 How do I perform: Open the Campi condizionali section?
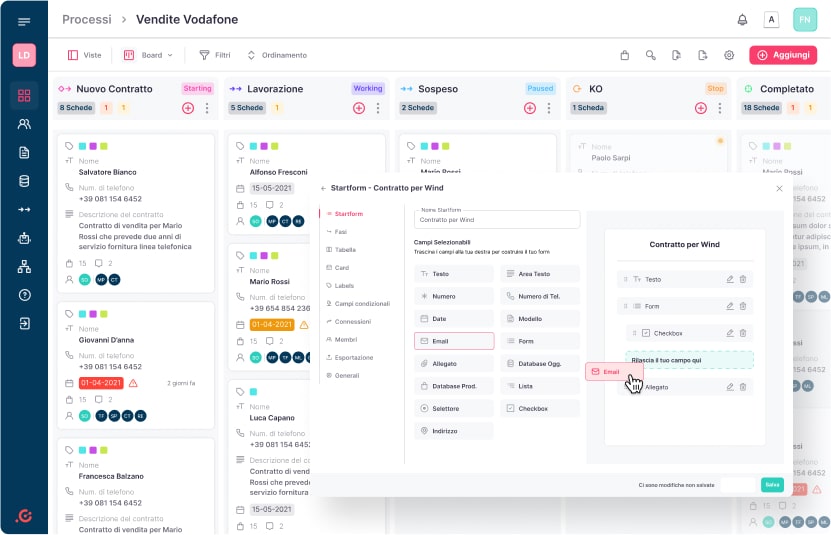pyautogui.click(x=361, y=303)
